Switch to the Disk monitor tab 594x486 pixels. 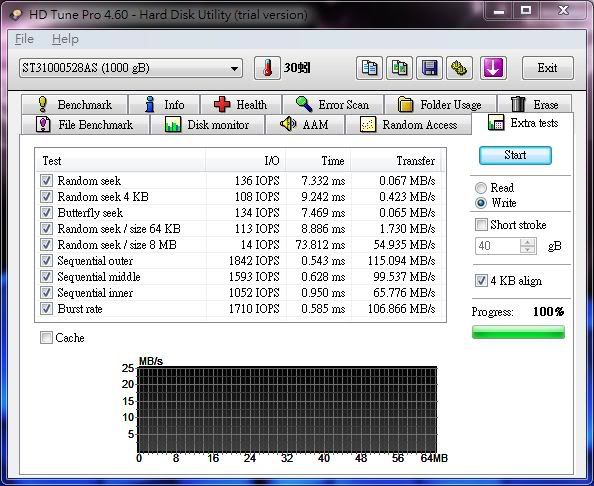click(x=207, y=125)
